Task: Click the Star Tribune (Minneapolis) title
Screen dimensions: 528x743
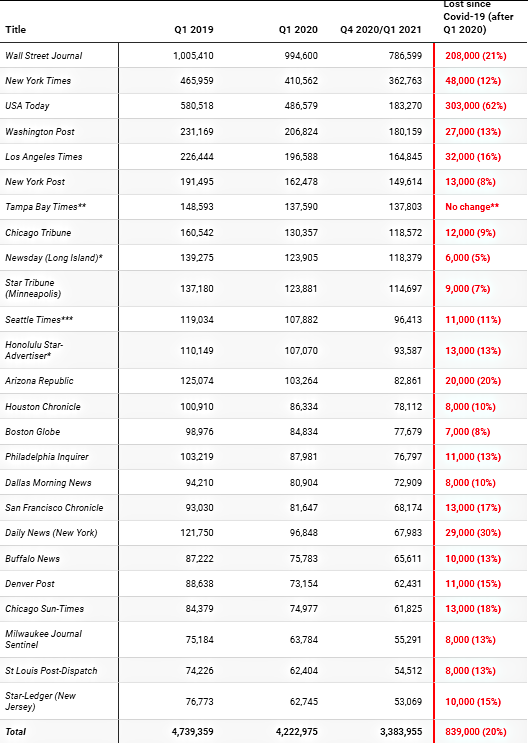Action: point(33,288)
